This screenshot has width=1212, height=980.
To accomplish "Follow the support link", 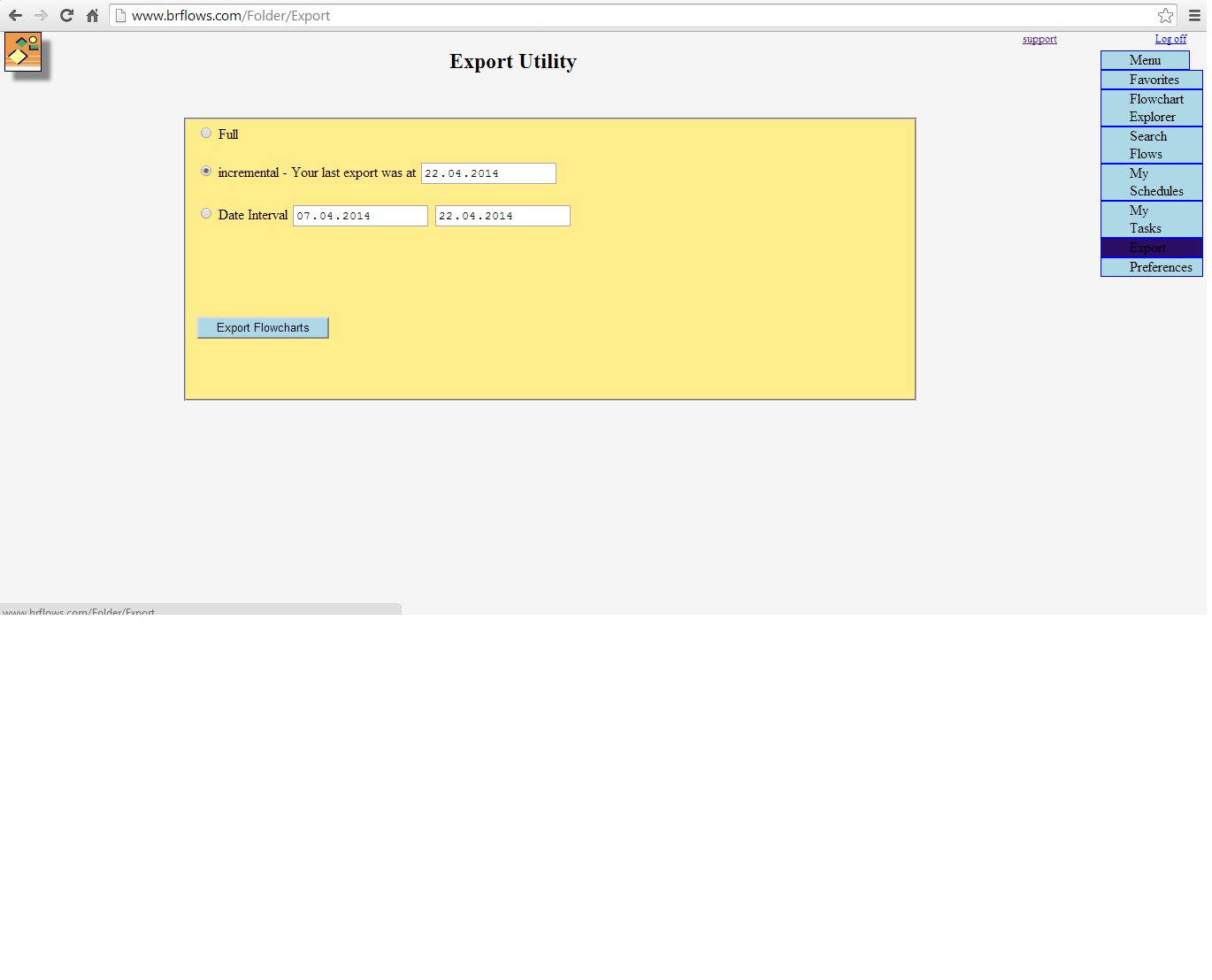I will tap(1039, 39).
